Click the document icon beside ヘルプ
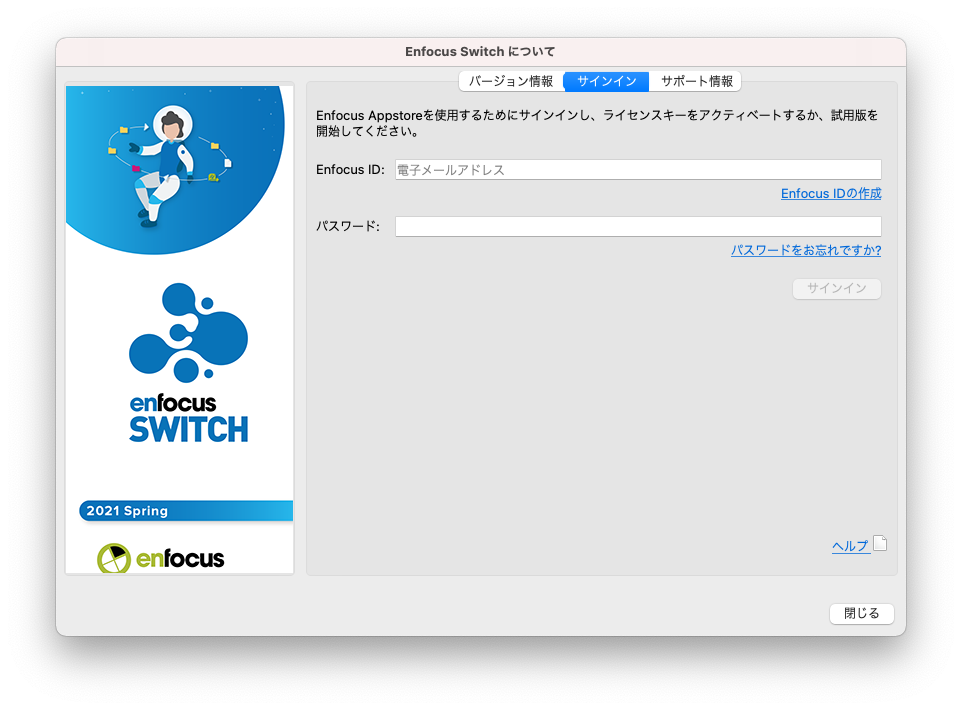The height and width of the screenshot is (710, 962). [x=880, y=543]
